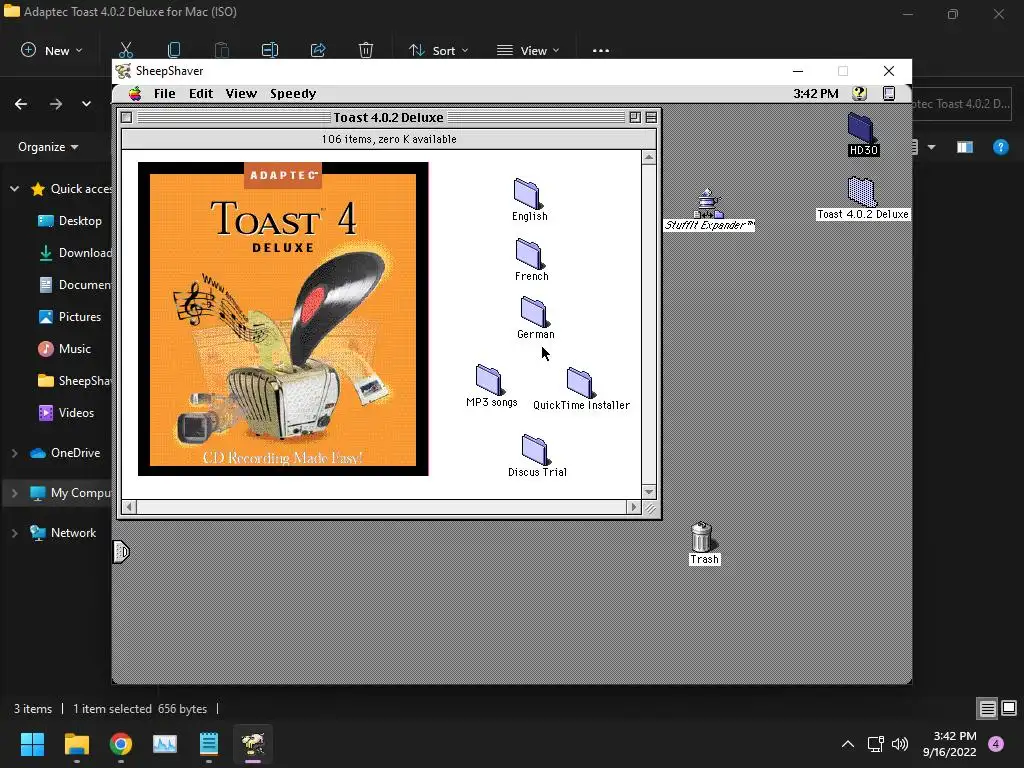Open the Windows Start button
This screenshot has width=1024, height=768.
pyautogui.click(x=32, y=744)
